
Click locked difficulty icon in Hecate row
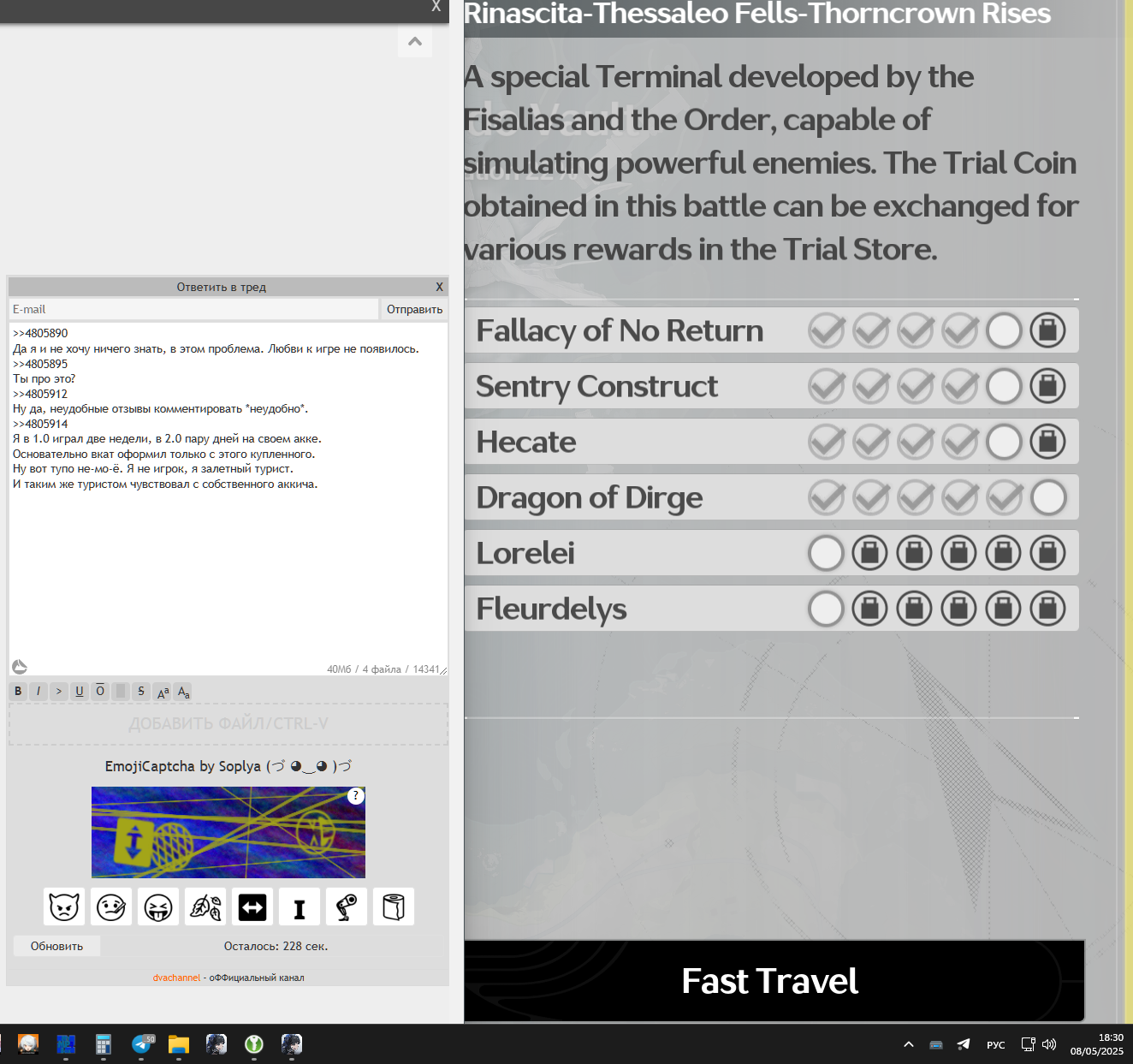pyautogui.click(x=1048, y=442)
